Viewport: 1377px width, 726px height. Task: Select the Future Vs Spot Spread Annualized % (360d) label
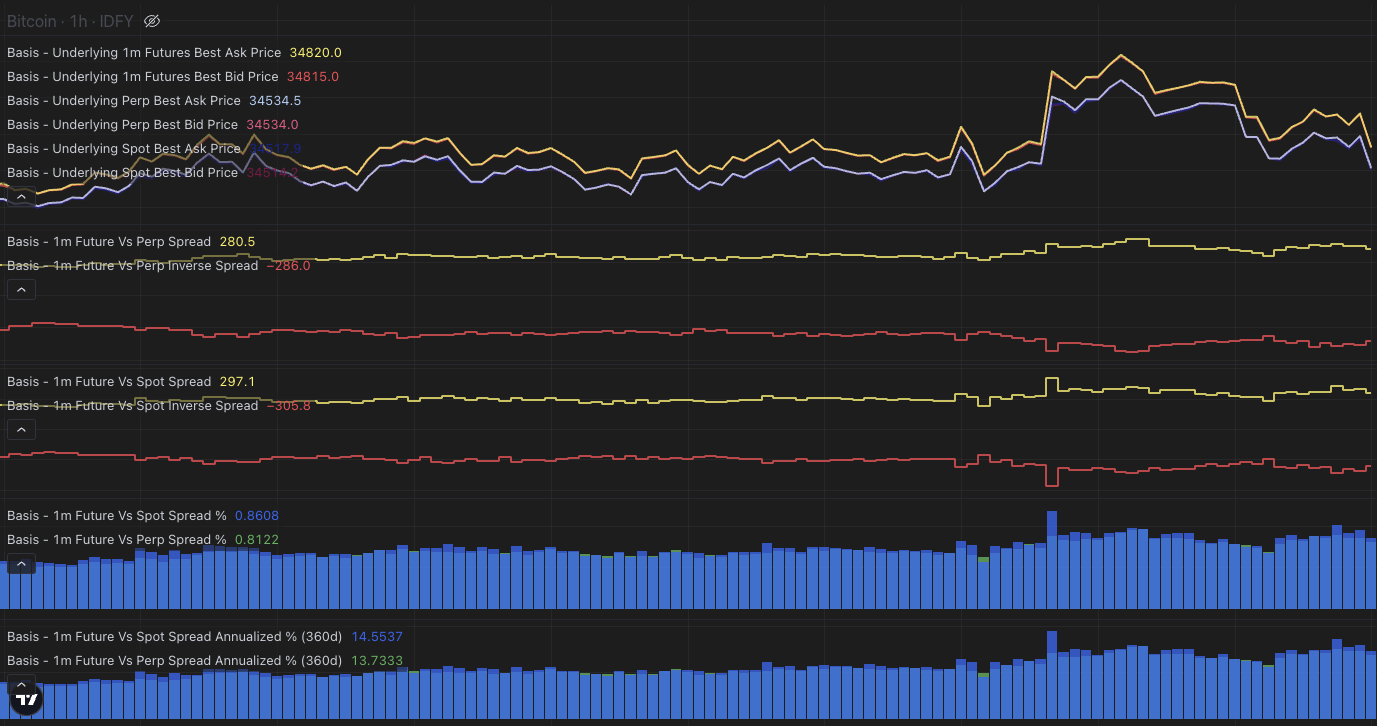pyautogui.click(x=175, y=636)
